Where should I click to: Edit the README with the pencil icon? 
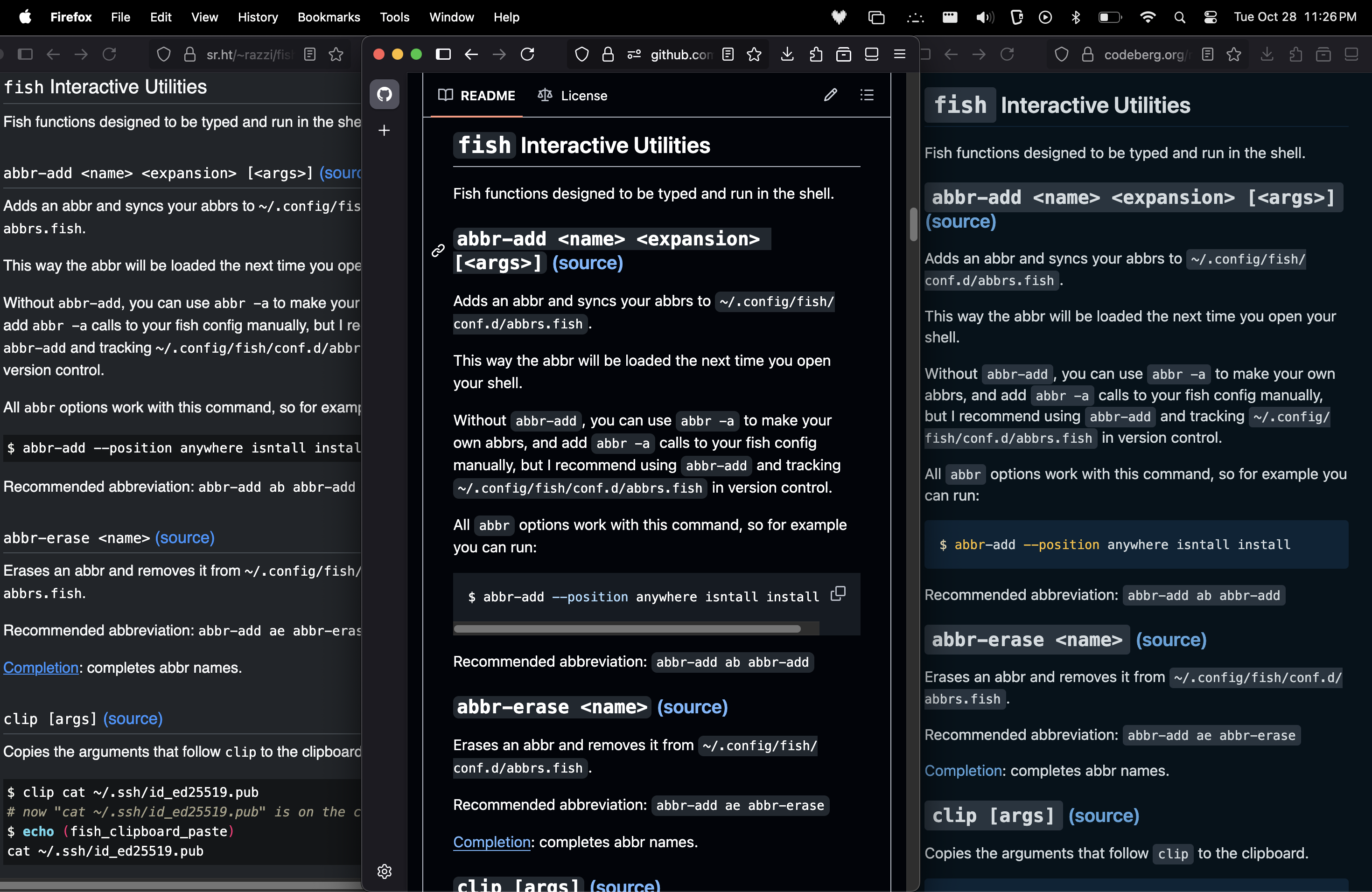(830, 95)
